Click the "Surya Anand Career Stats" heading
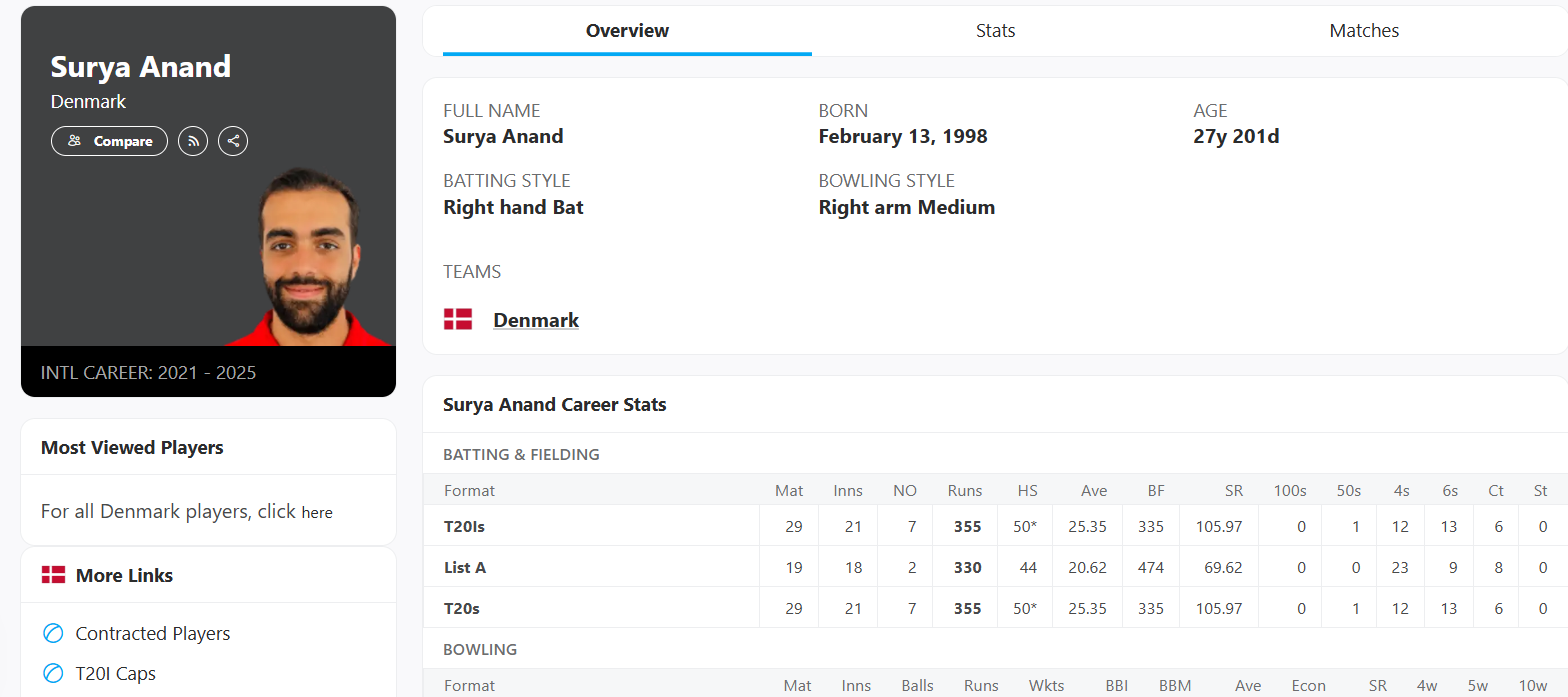This screenshot has height=697, width=1568. [x=555, y=405]
